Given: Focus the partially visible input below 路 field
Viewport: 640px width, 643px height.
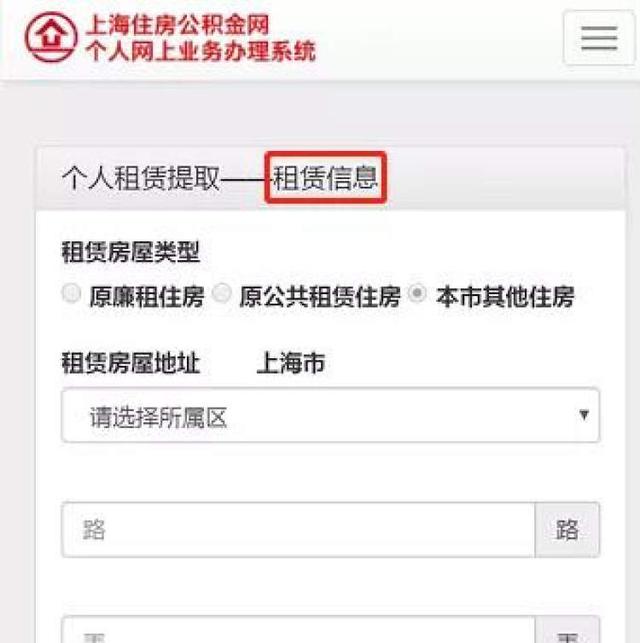Looking at the screenshot, I should (x=298, y=629).
